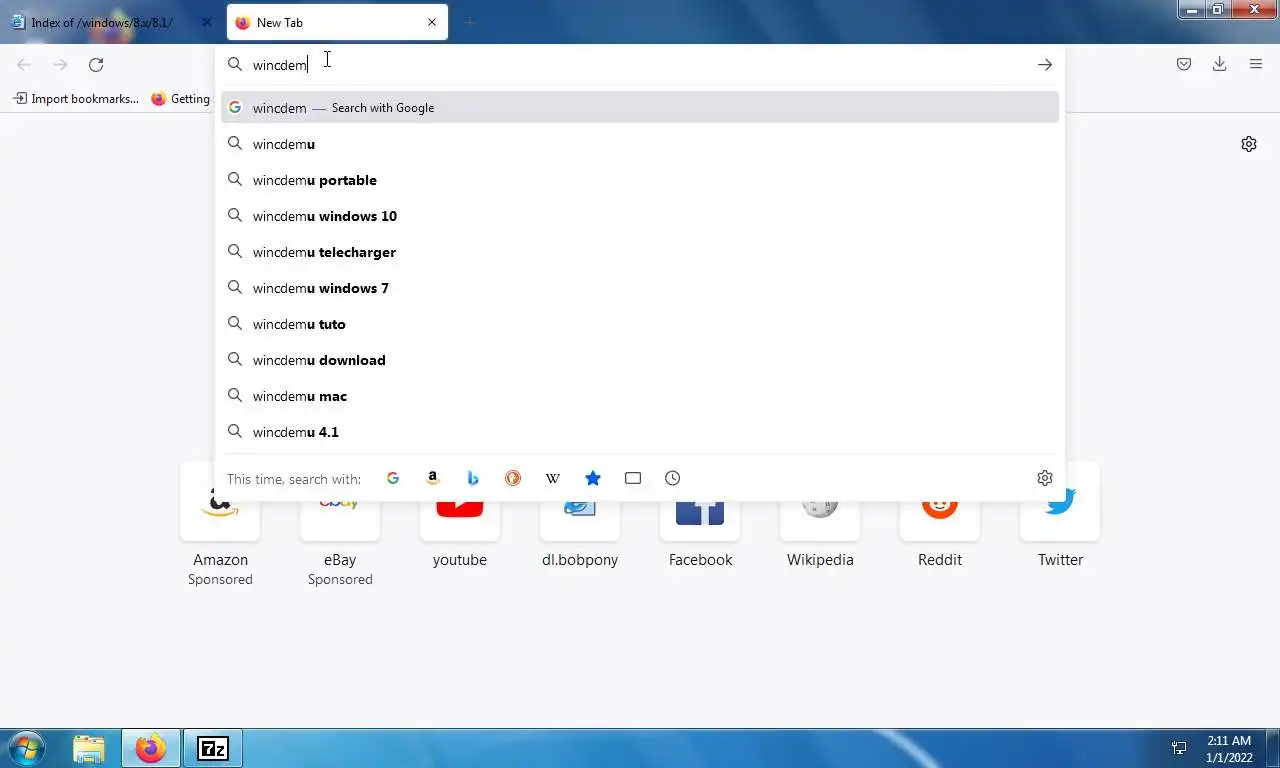
Task: Click in the address bar text field
Action: tap(640, 64)
